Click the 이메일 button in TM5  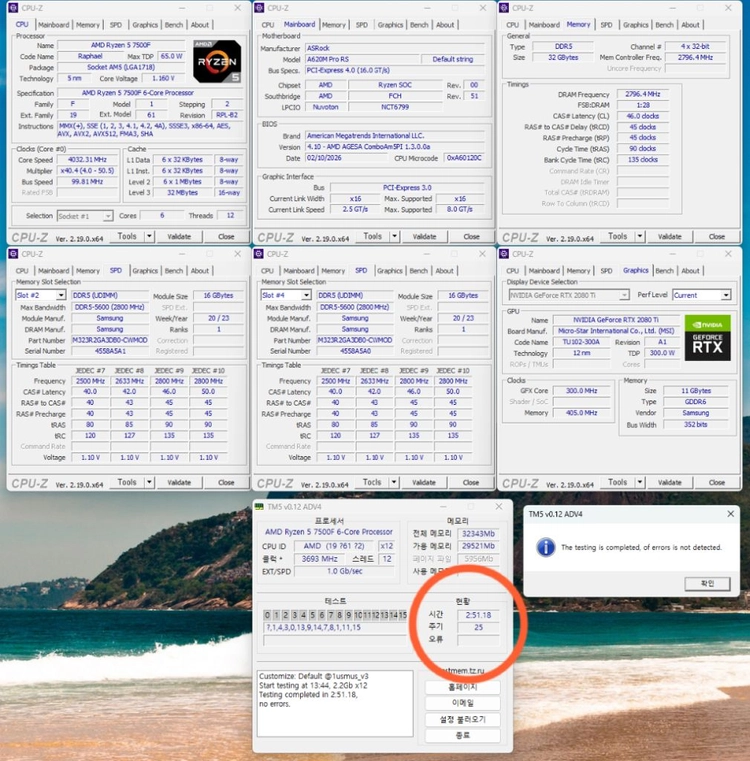[x=463, y=703]
